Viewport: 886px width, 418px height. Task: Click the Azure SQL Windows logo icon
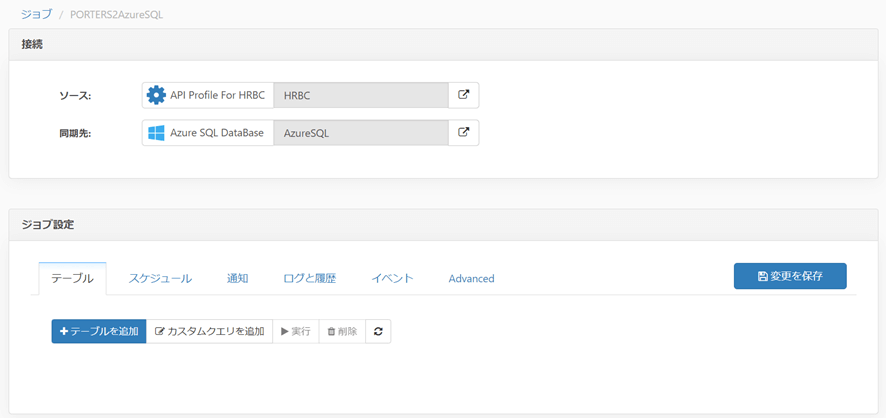pos(156,133)
